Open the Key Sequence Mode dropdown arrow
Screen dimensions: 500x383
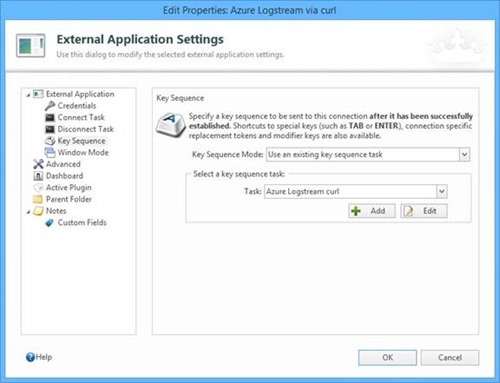[x=464, y=154]
